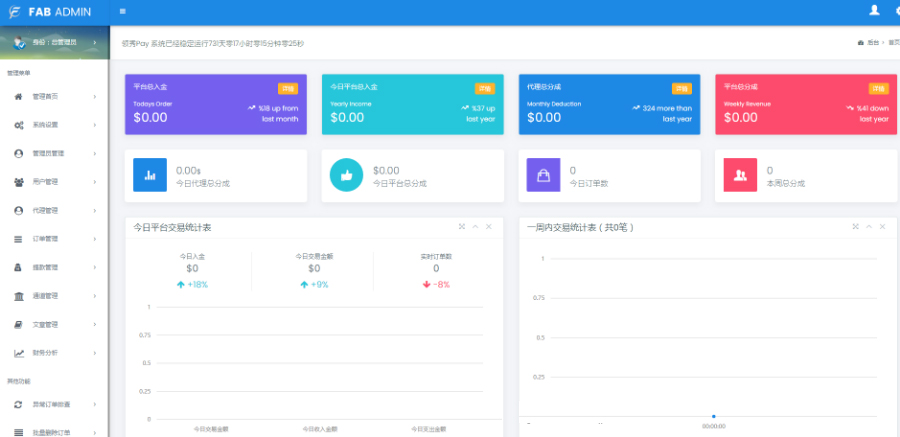Click the purple shopping bag tile icon

[543, 175]
